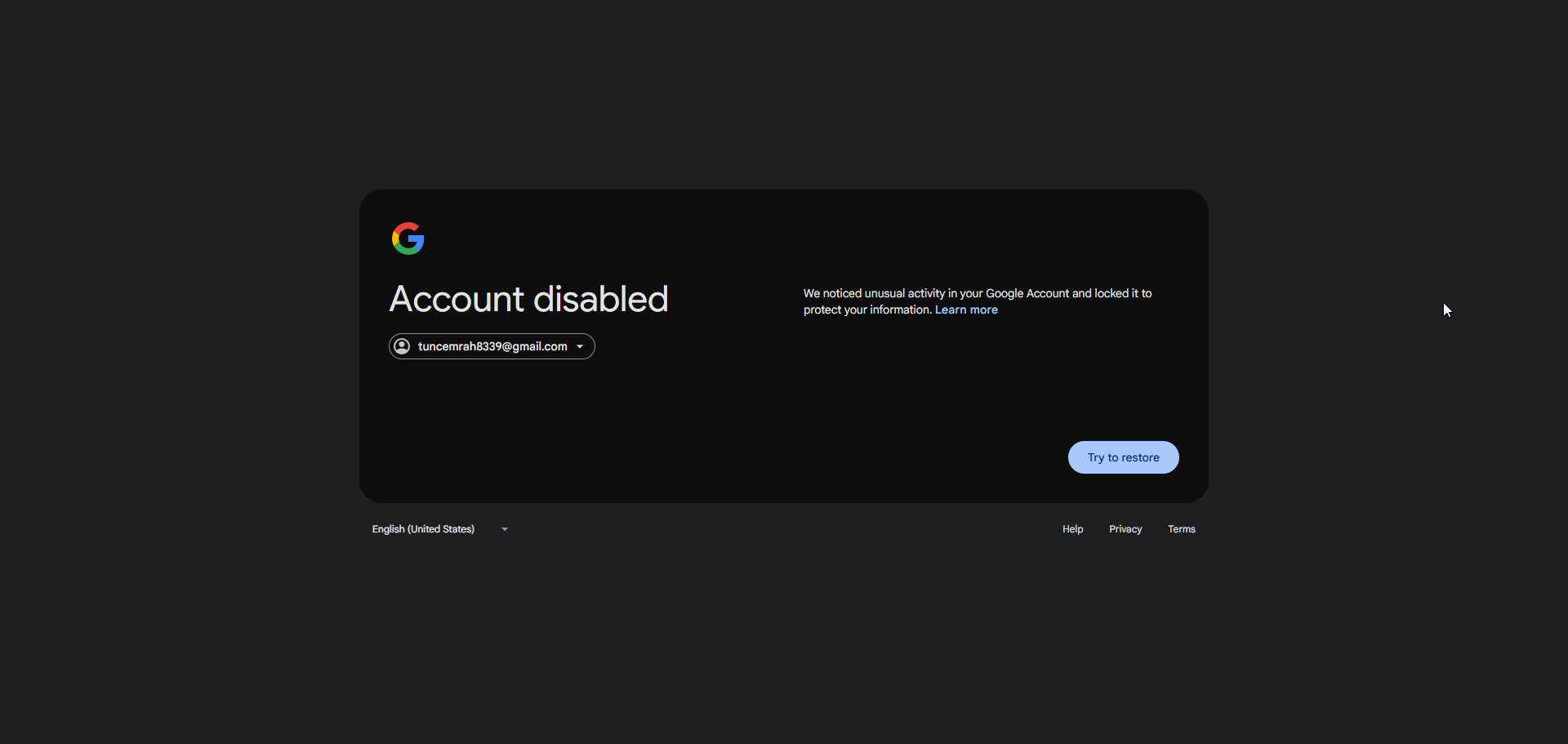
Task: Open the Privacy link in footer
Action: click(1125, 529)
